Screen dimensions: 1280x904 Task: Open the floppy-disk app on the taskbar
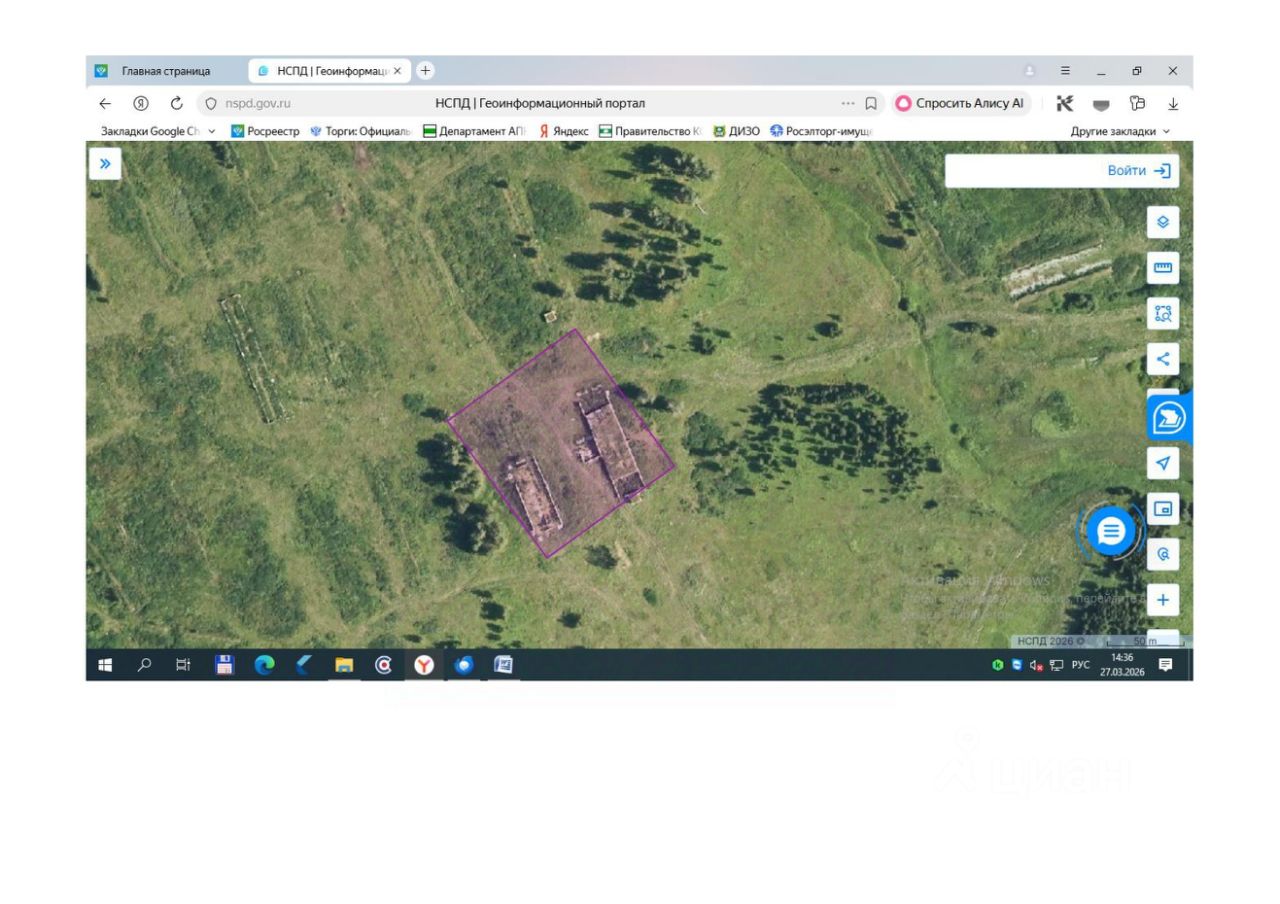click(x=225, y=665)
